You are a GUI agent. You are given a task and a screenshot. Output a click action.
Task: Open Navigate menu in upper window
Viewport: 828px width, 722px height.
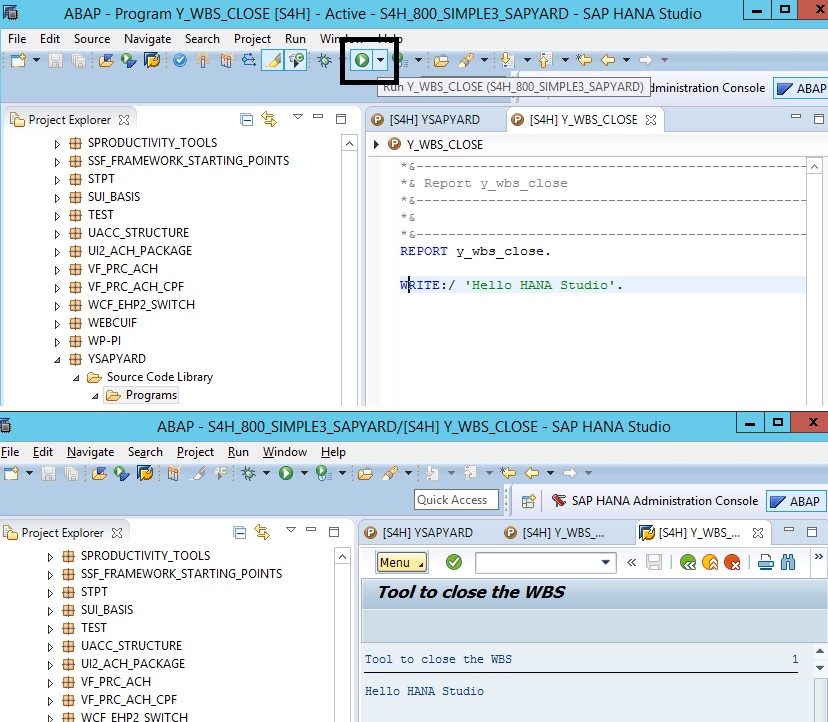pos(147,39)
